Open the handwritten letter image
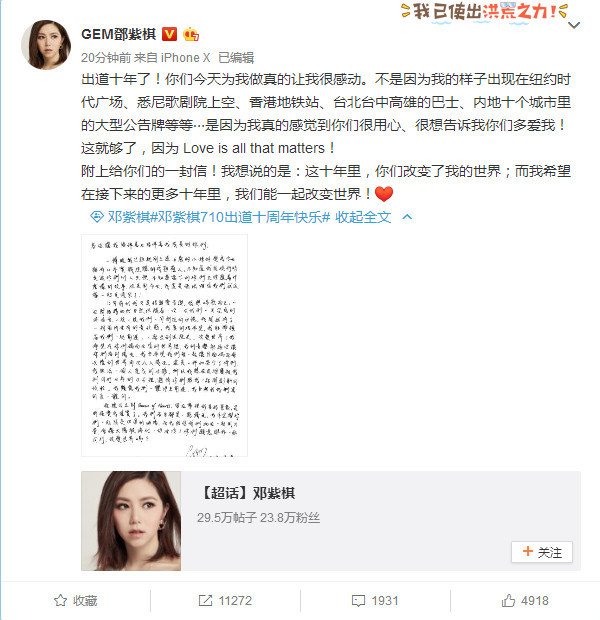Viewport: 600px width, 620px height. [165, 346]
